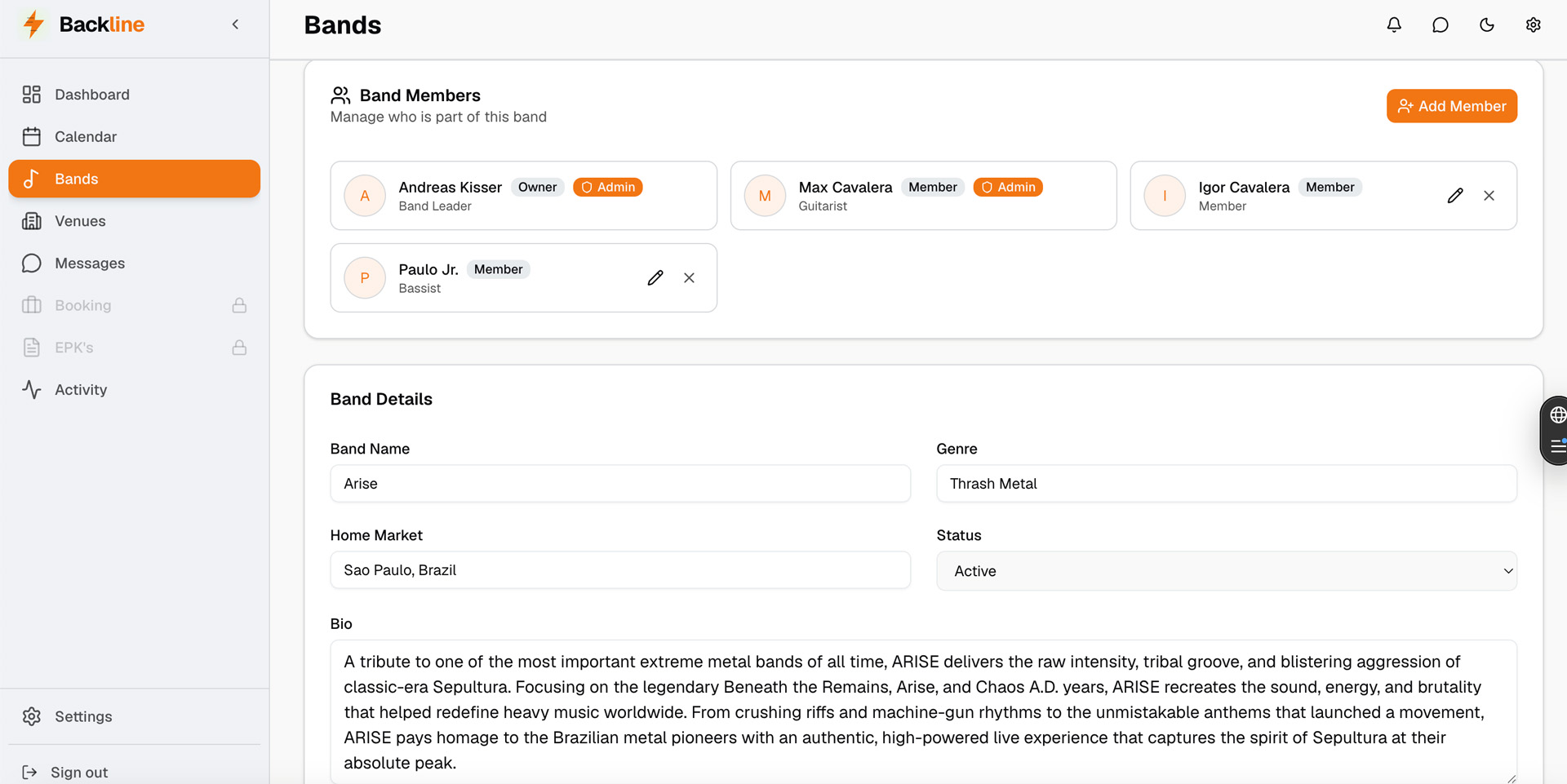Viewport: 1567px width, 784px height.
Task: Open the chat bubble icon in header
Action: 1440,25
